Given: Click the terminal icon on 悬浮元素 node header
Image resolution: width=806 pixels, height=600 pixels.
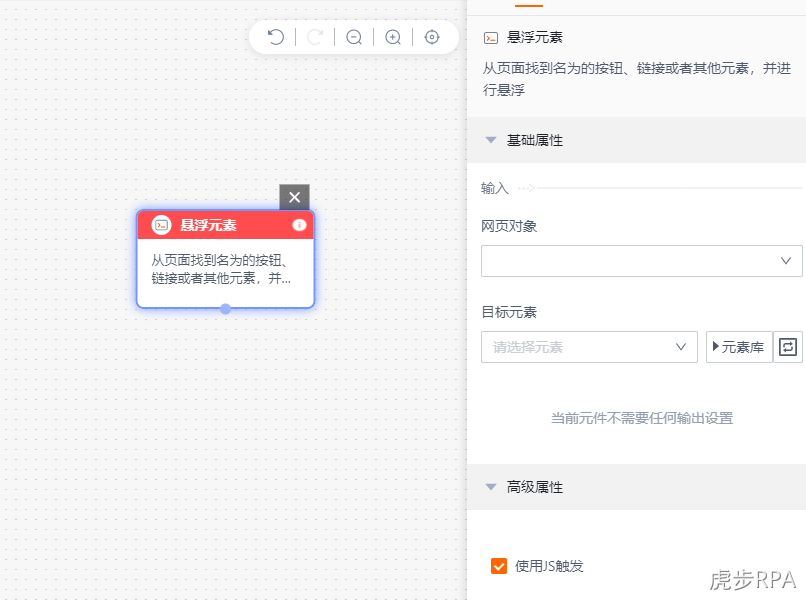Looking at the screenshot, I should tap(161, 225).
